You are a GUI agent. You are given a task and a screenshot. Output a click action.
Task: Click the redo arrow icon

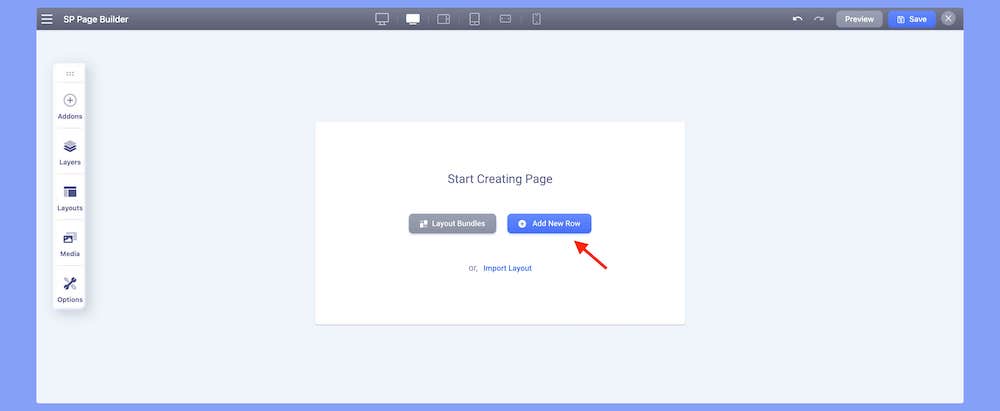coord(819,19)
